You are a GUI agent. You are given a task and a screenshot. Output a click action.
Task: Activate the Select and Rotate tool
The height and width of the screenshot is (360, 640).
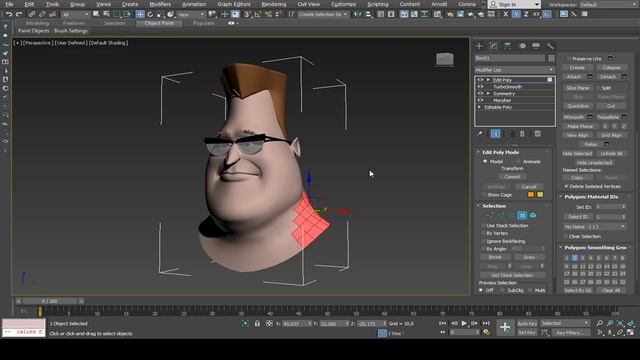150,14
